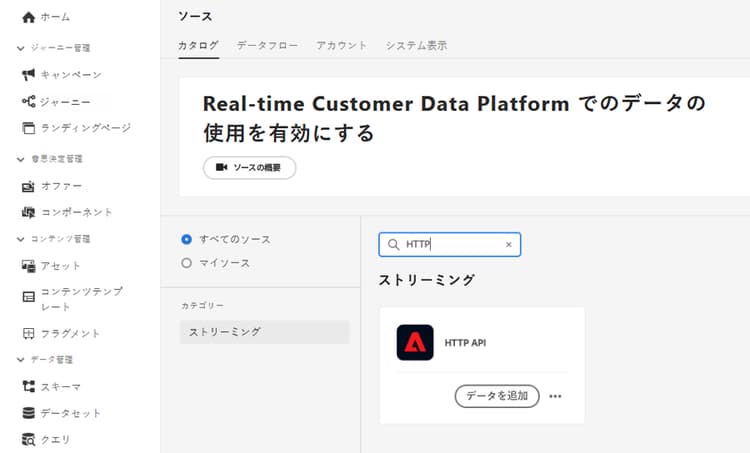
Task: Select the ランディングページ icon
Action: 29,128
